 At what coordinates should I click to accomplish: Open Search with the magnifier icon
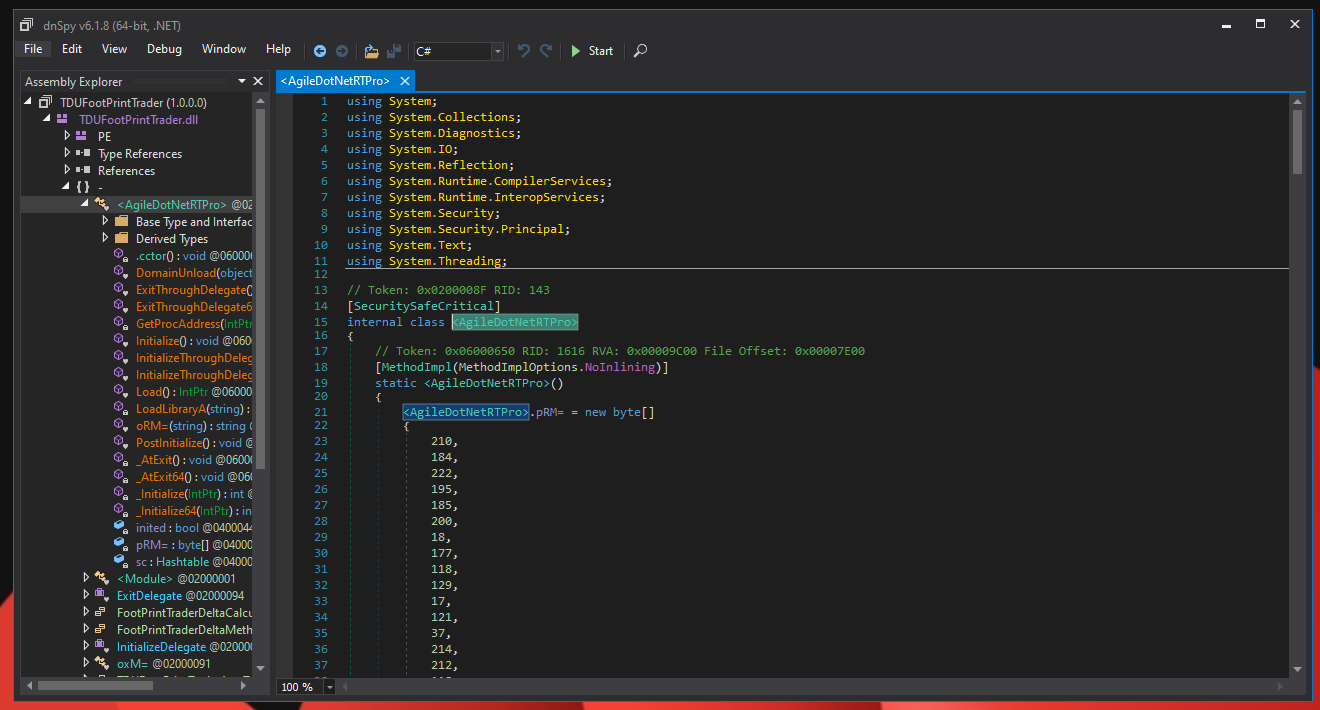(x=641, y=51)
